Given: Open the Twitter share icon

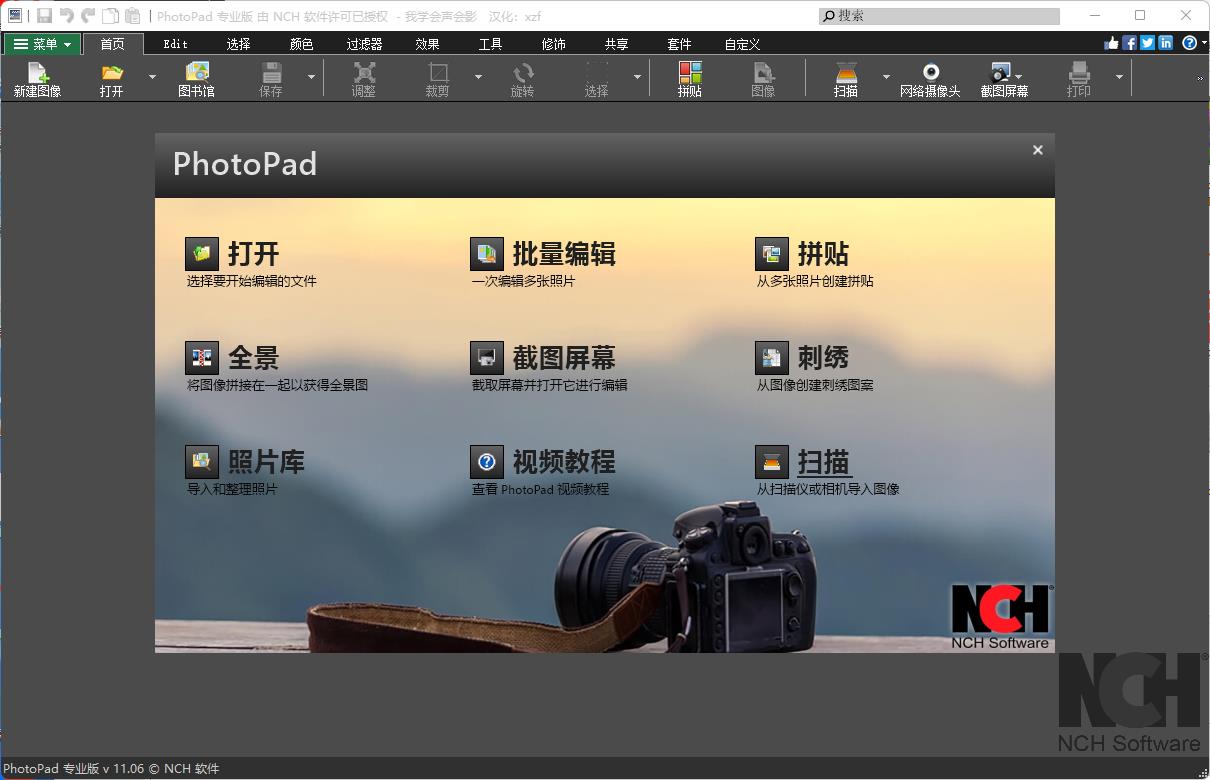Looking at the screenshot, I should (x=1148, y=43).
